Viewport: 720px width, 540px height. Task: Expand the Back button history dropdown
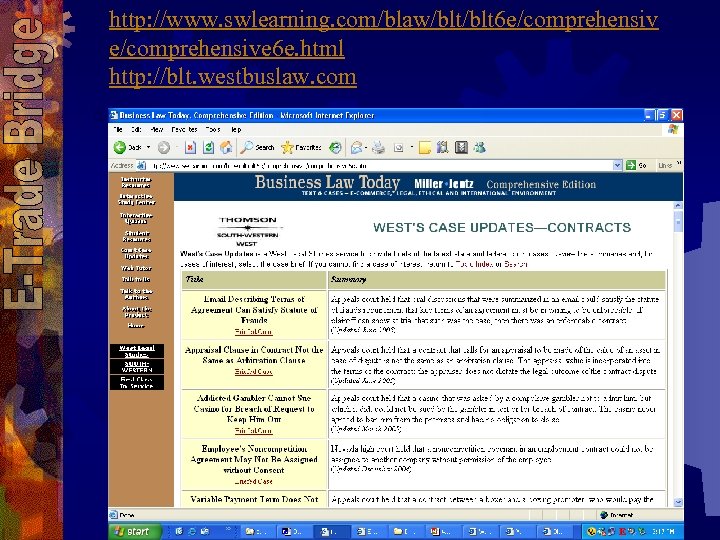pos(148,147)
